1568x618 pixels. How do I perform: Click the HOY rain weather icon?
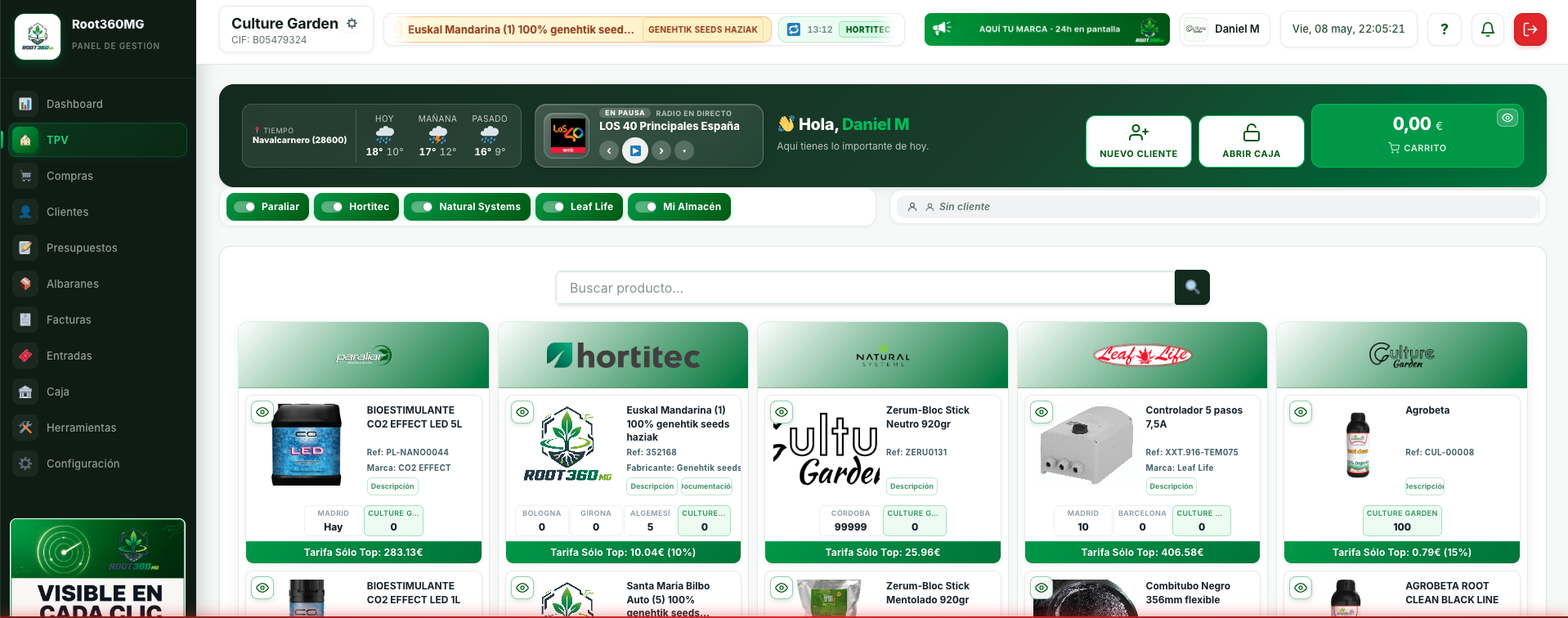tap(384, 135)
